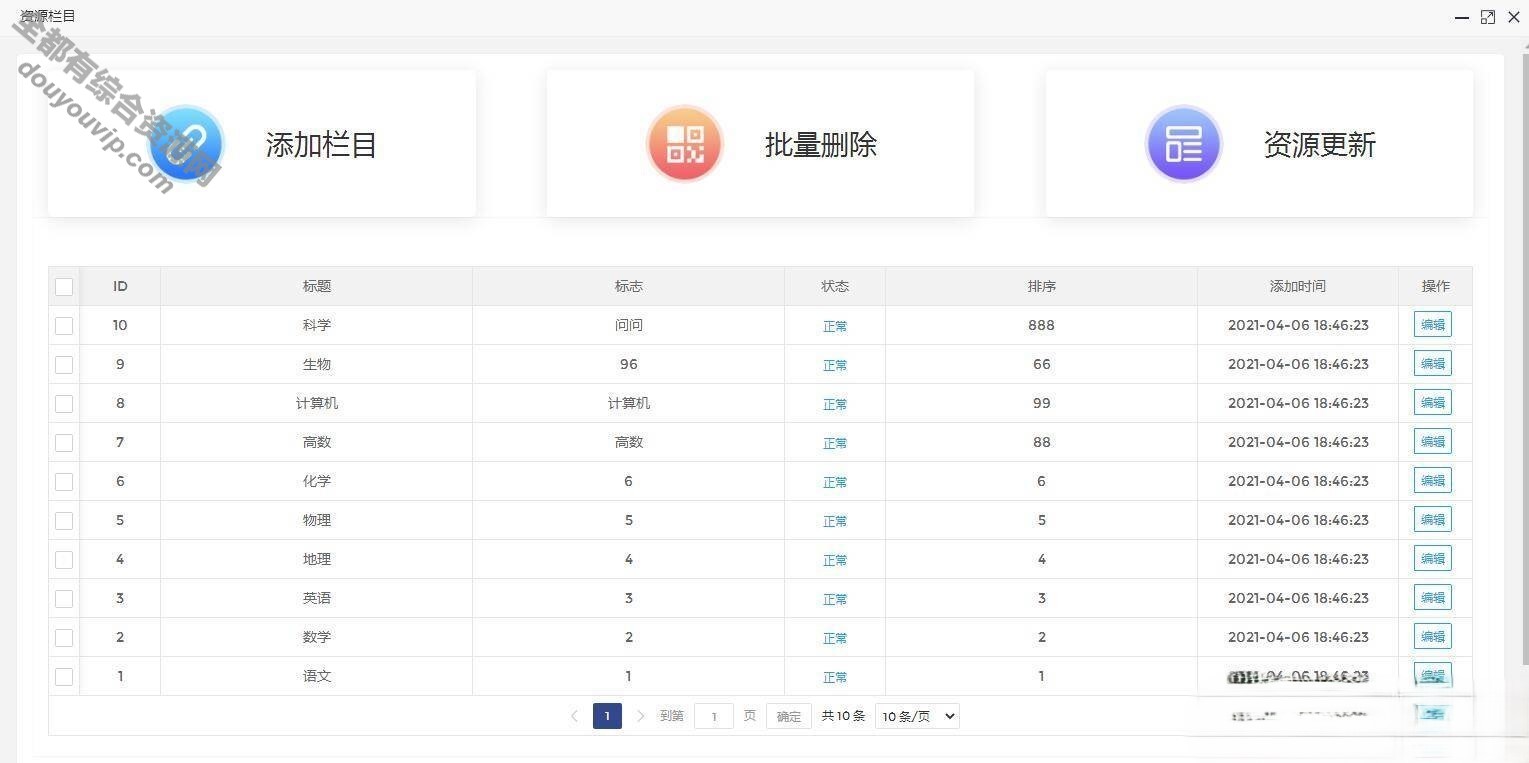Click the orange QR icon for 批量删除
Image resolution: width=1529 pixels, height=763 pixels.
[685, 144]
